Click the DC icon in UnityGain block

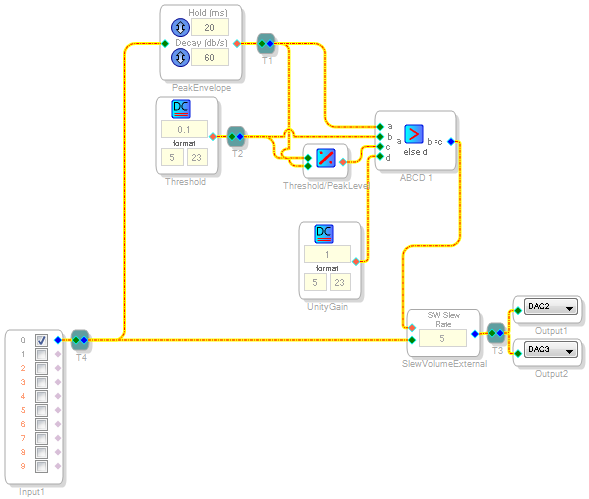click(x=324, y=234)
